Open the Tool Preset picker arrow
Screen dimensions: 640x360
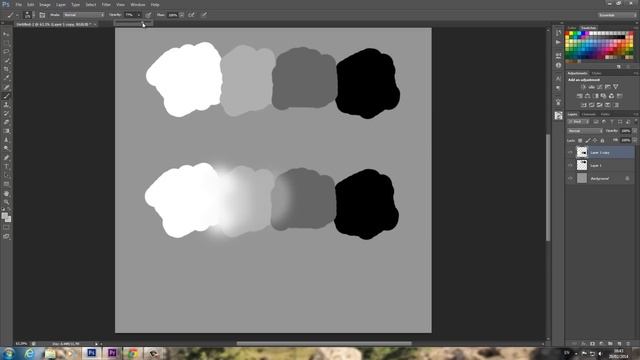click(x=17, y=15)
